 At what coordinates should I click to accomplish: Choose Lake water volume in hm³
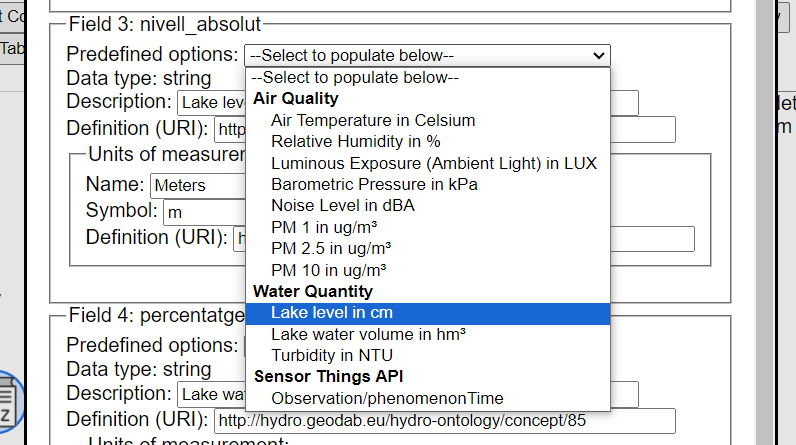coord(427,335)
